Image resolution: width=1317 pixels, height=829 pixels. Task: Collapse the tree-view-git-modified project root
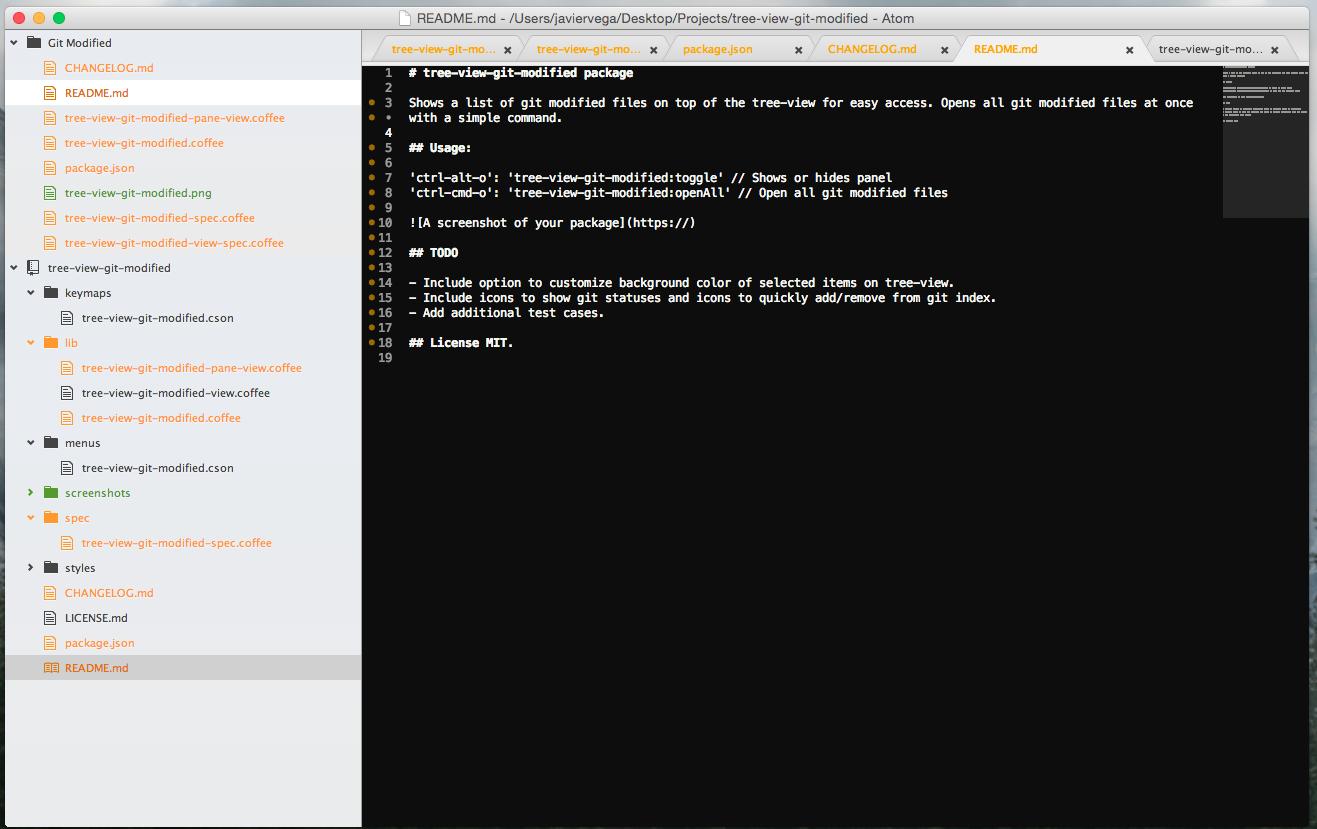[14, 268]
